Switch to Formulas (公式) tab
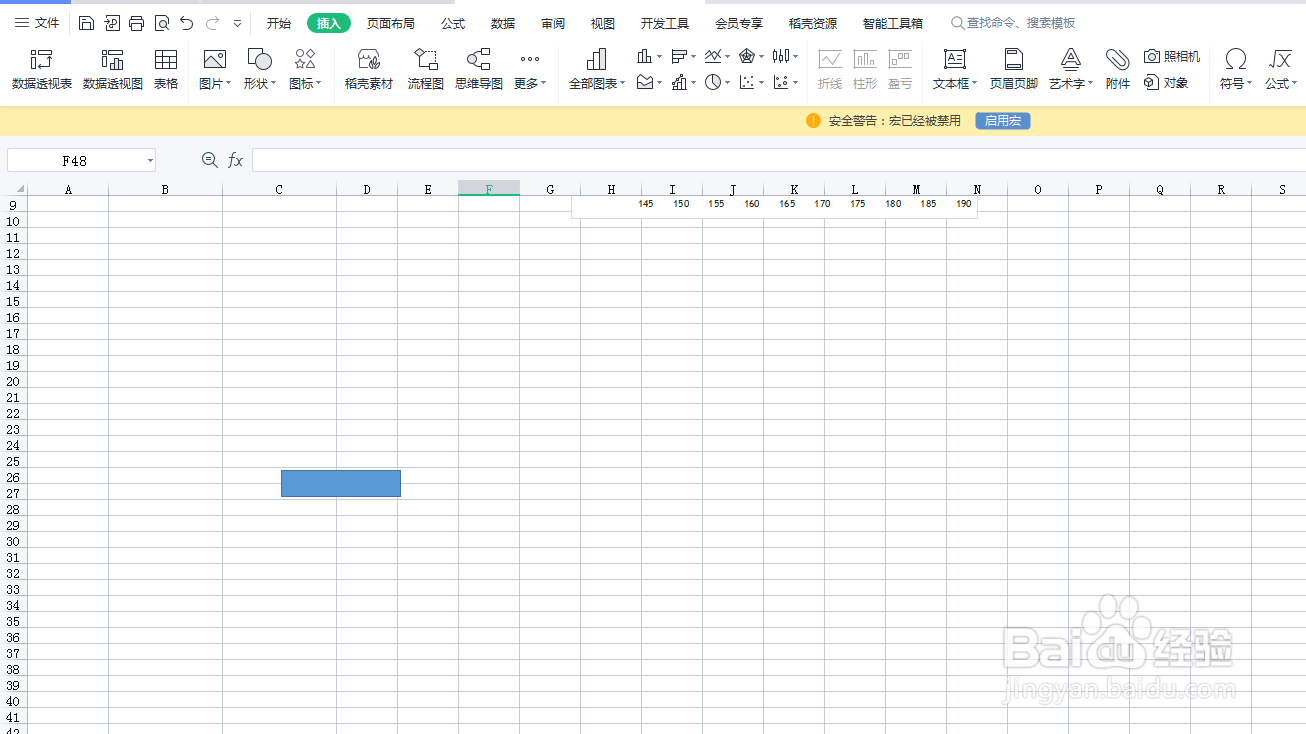Image resolution: width=1306 pixels, height=734 pixels. [x=453, y=23]
